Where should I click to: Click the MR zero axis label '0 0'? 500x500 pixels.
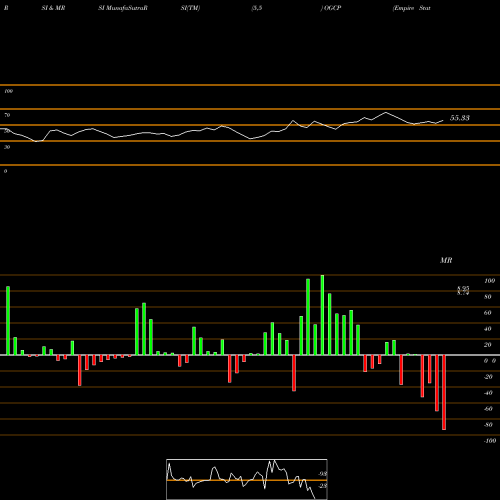[490, 361]
